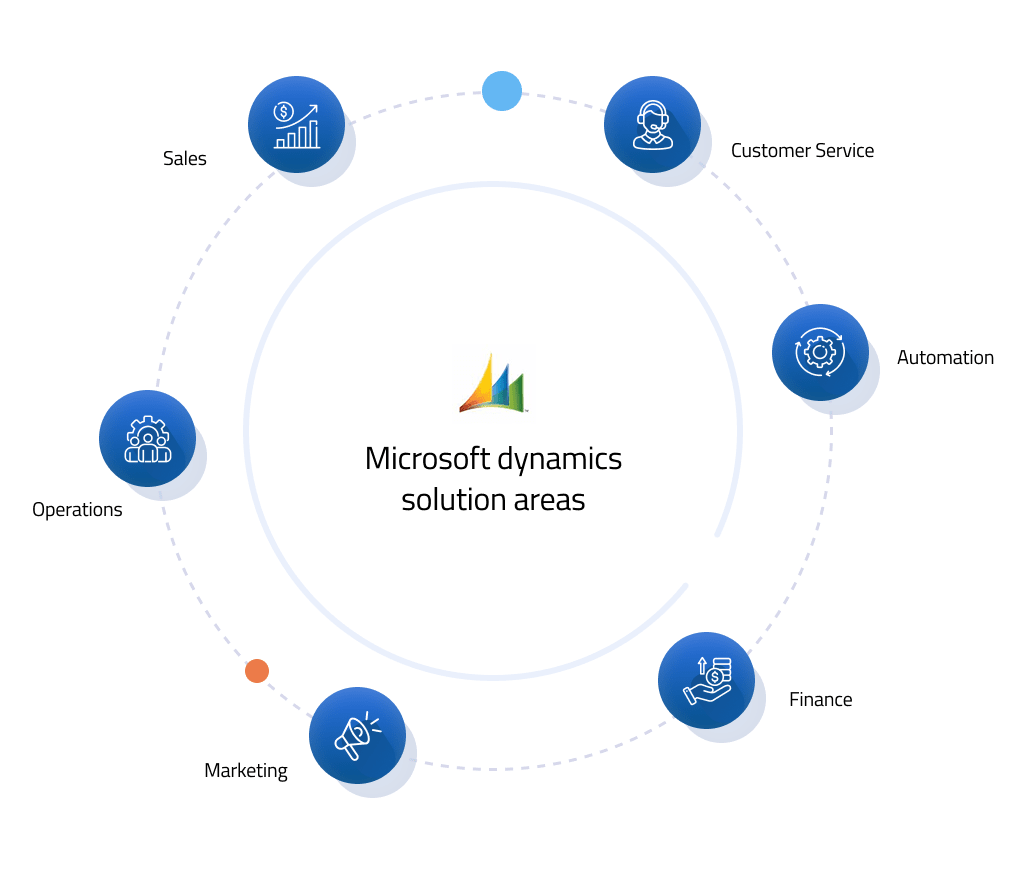Click the Operations text label
Screen dimensions: 1034x869
(x=77, y=509)
